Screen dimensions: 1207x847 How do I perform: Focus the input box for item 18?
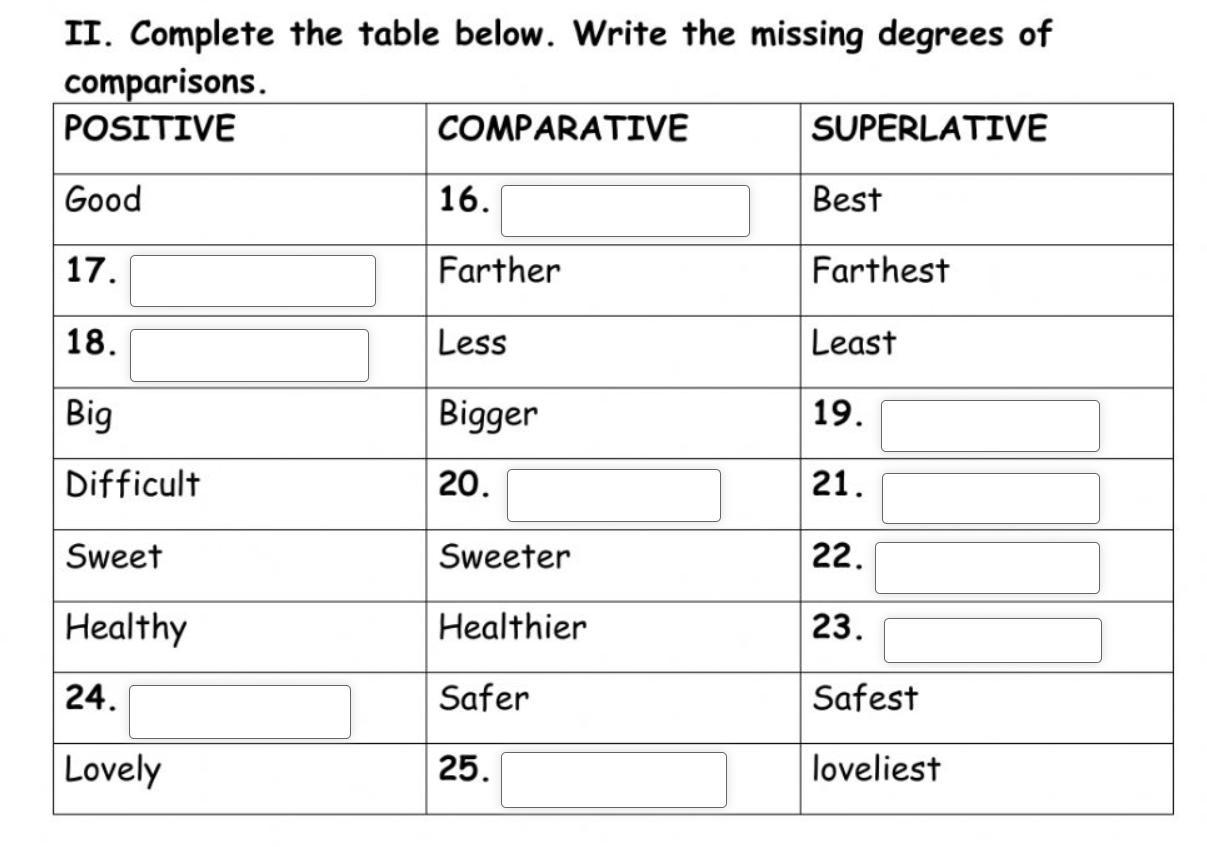pos(249,355)
